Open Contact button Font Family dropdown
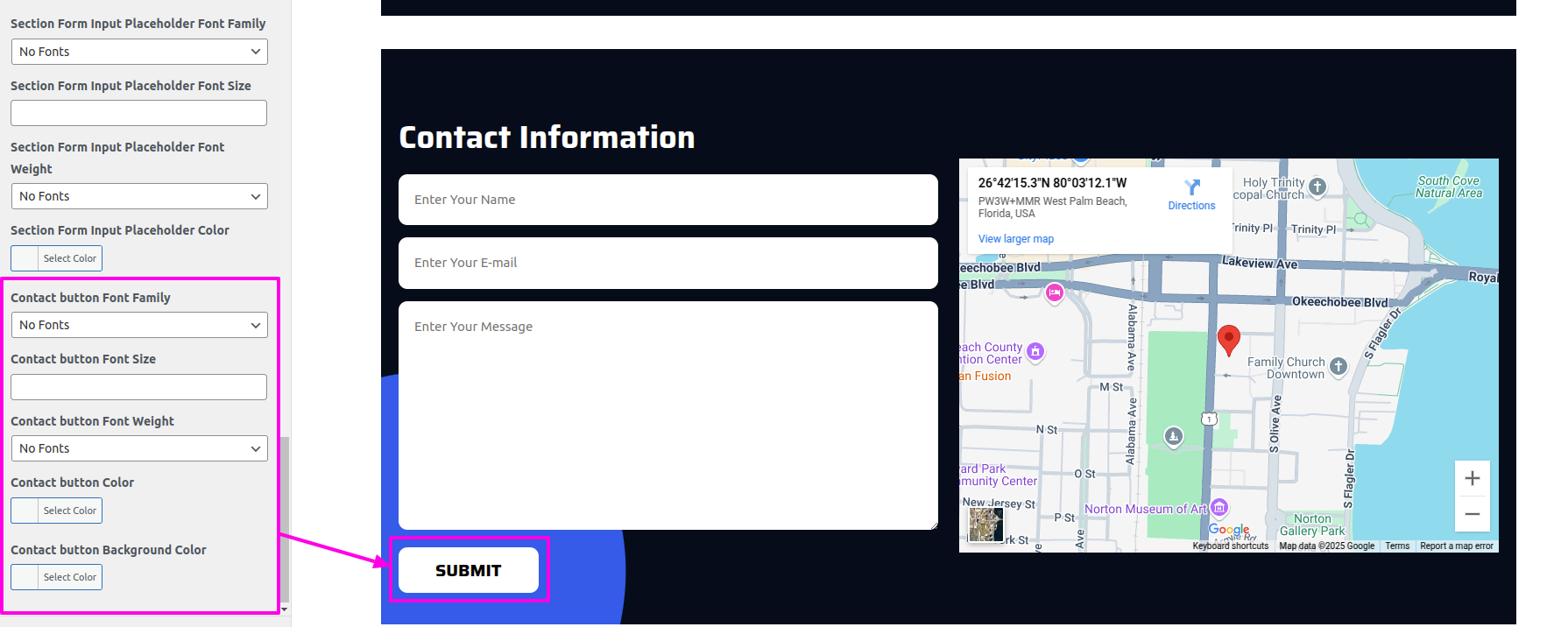Viewport: 1568px width, 627px height. coord(139,325)
